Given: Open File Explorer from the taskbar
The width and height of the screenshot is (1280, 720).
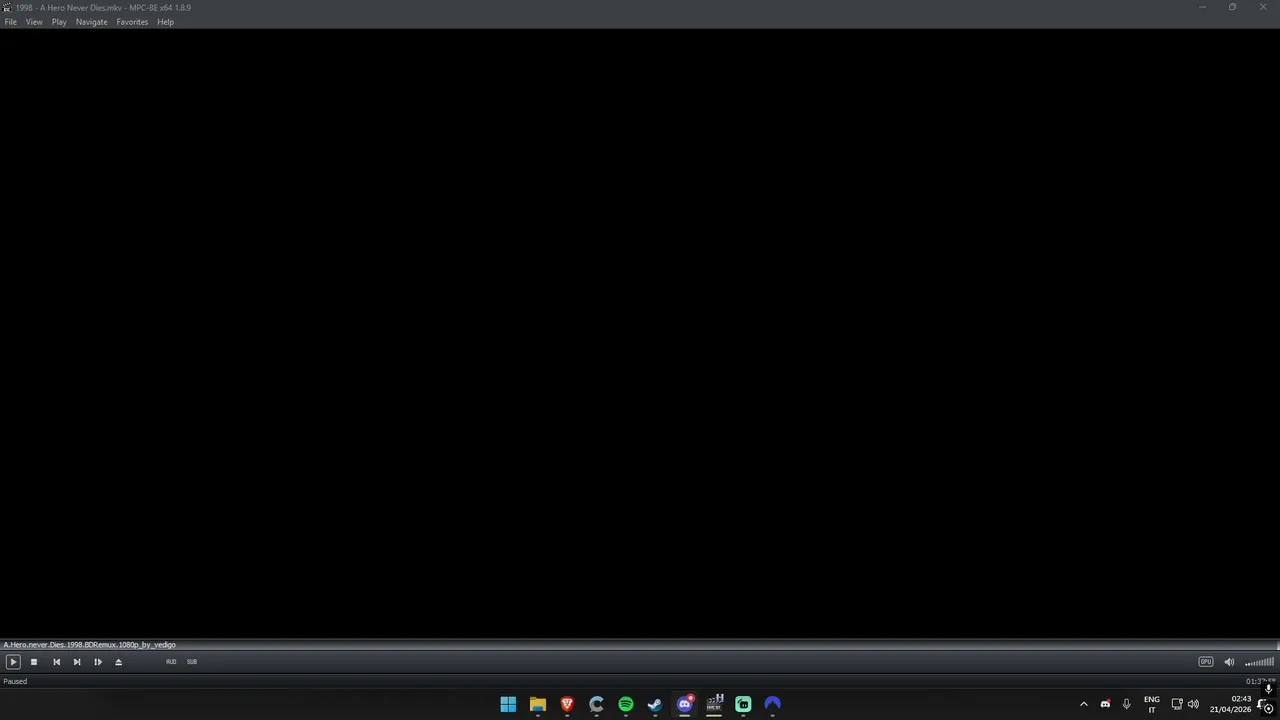Looking at the screenshot, I should click(538, 704).
